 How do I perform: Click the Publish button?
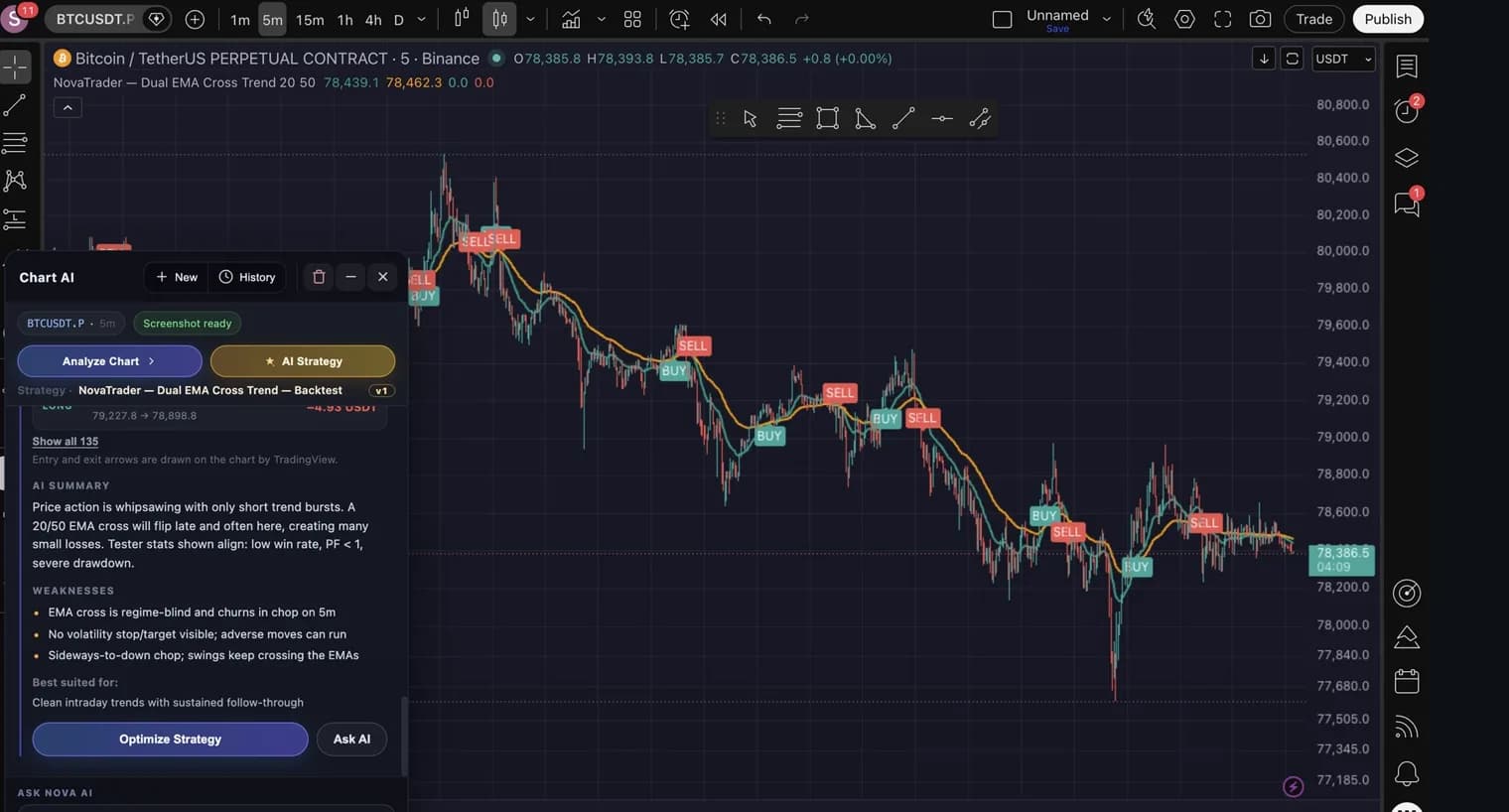(1388, 19)
